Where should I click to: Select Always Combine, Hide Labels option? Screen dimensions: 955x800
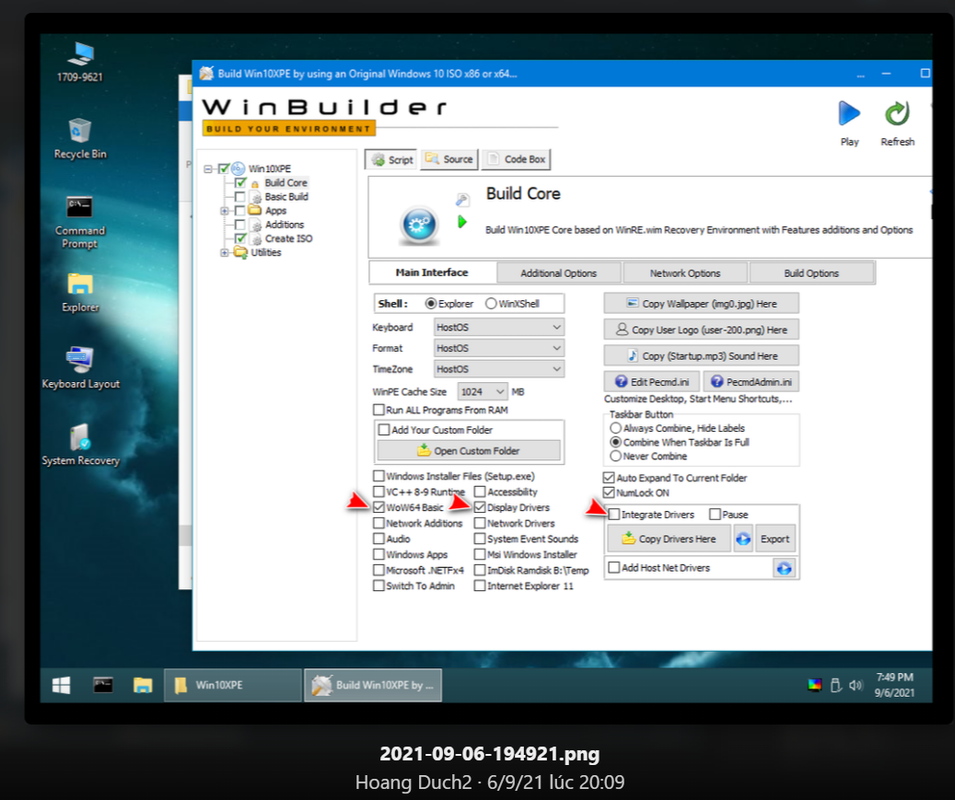[616, 428]
